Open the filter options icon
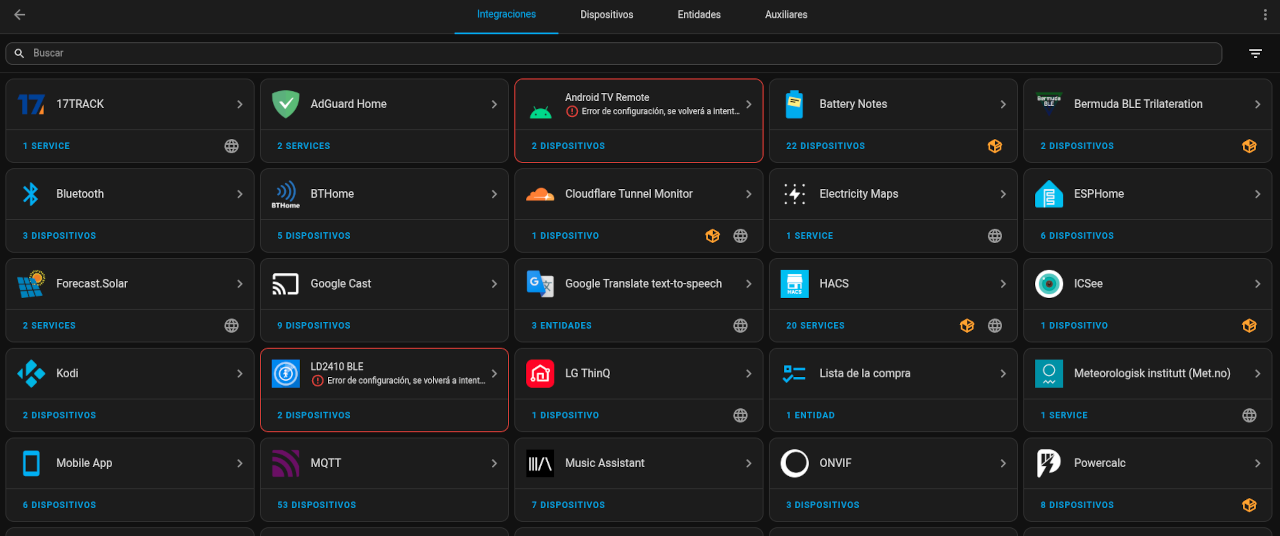 (1256, 53)
